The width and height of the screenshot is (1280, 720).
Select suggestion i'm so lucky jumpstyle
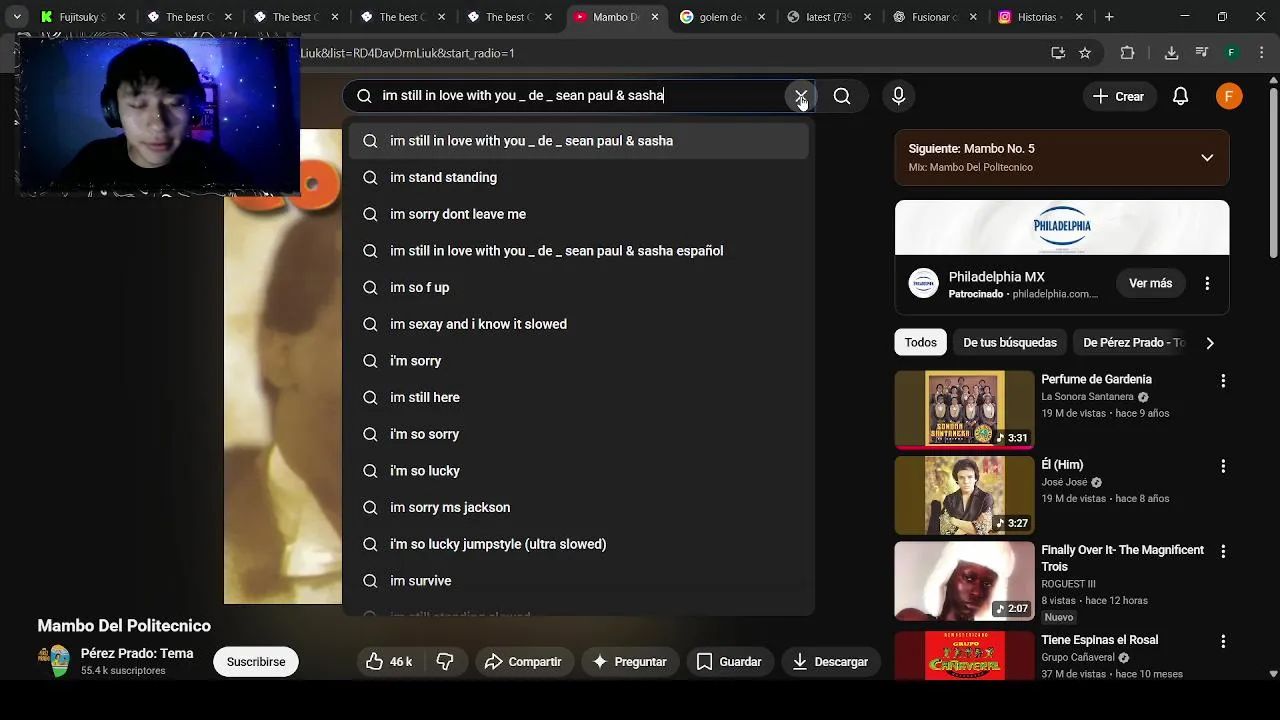coord(579,544)
